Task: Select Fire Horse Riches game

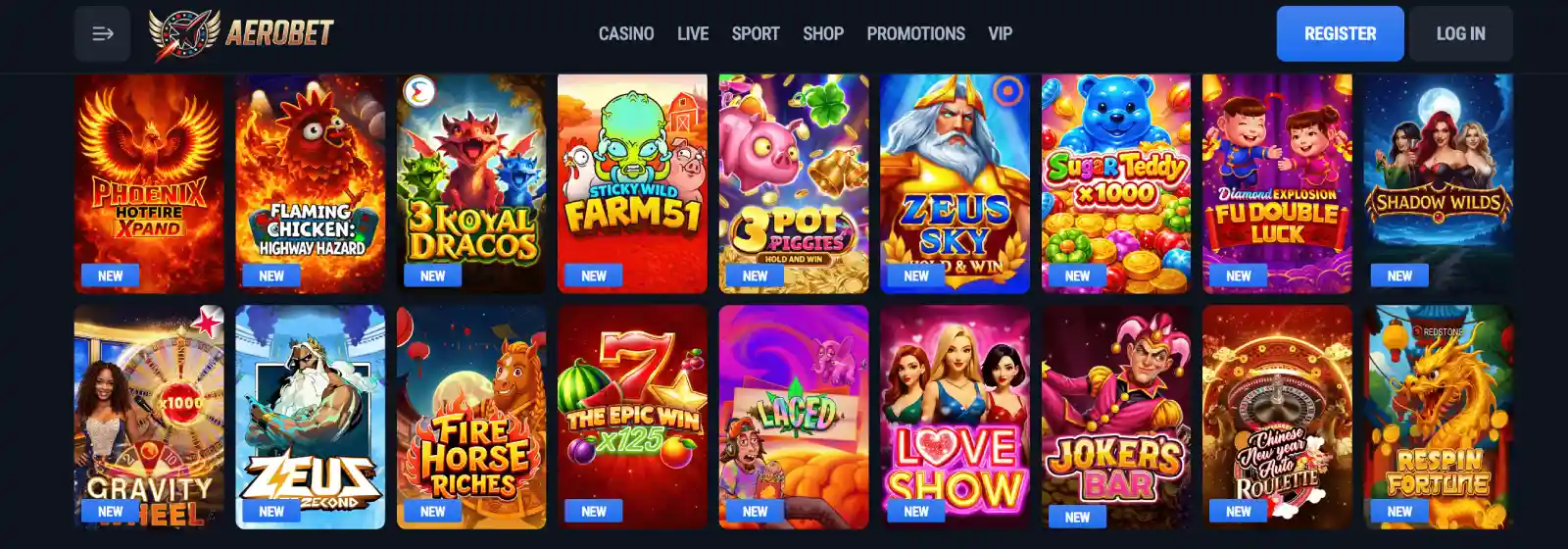Action: click(471, 418)
